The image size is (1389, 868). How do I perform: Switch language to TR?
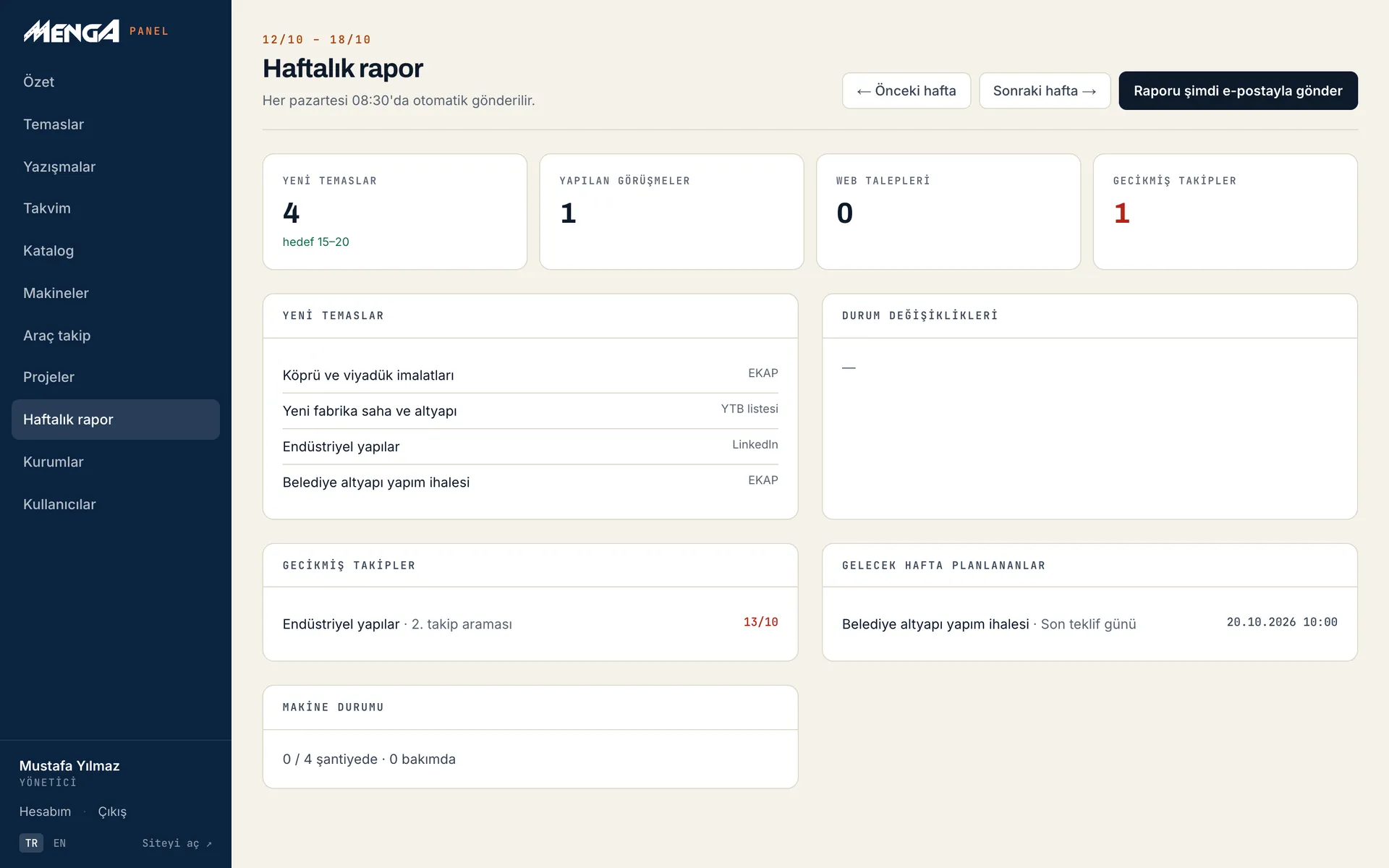(x=31, y=843)
